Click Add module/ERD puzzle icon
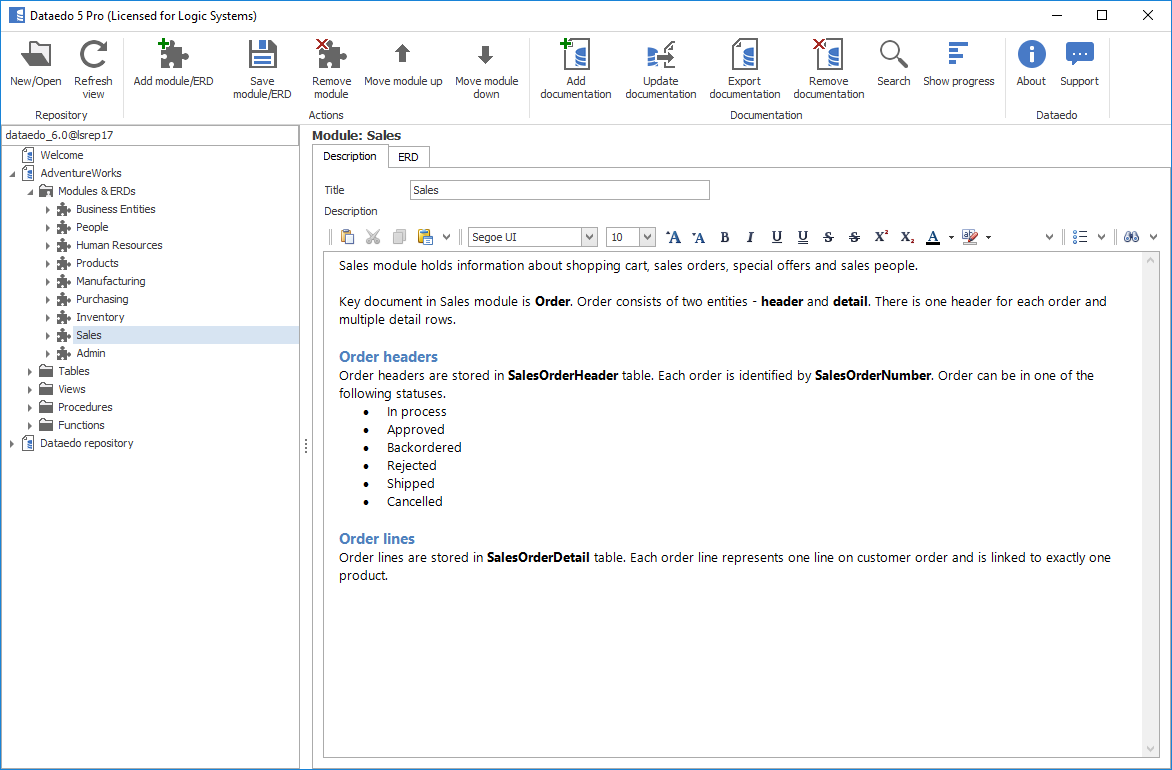1172x770 pixels. pos(173,56)
